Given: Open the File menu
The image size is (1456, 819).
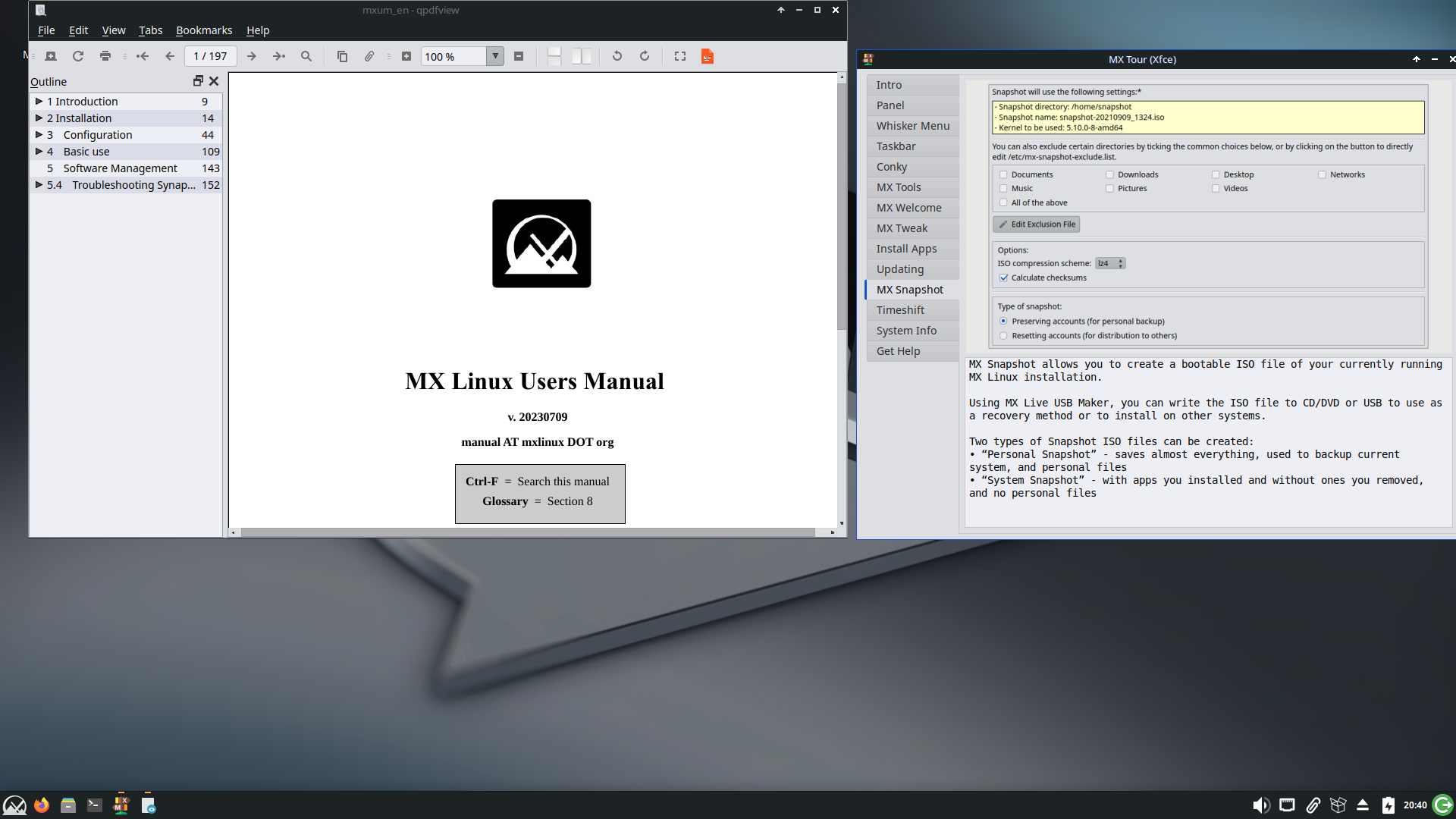Looking at the screenshot, I should point(46,30).
